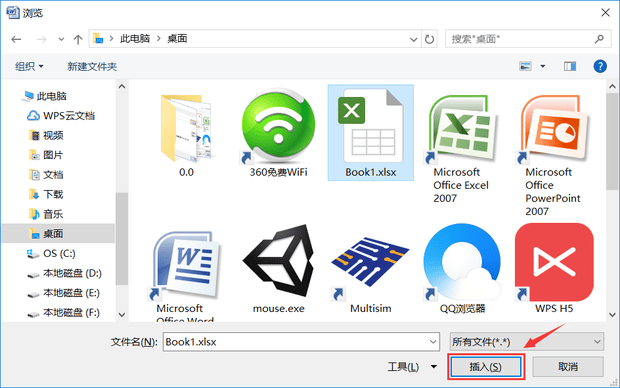The image size is (620, 388).
Task: Expand the root breadcrumb chevron before 此电脑
Action: pos(112,38)
